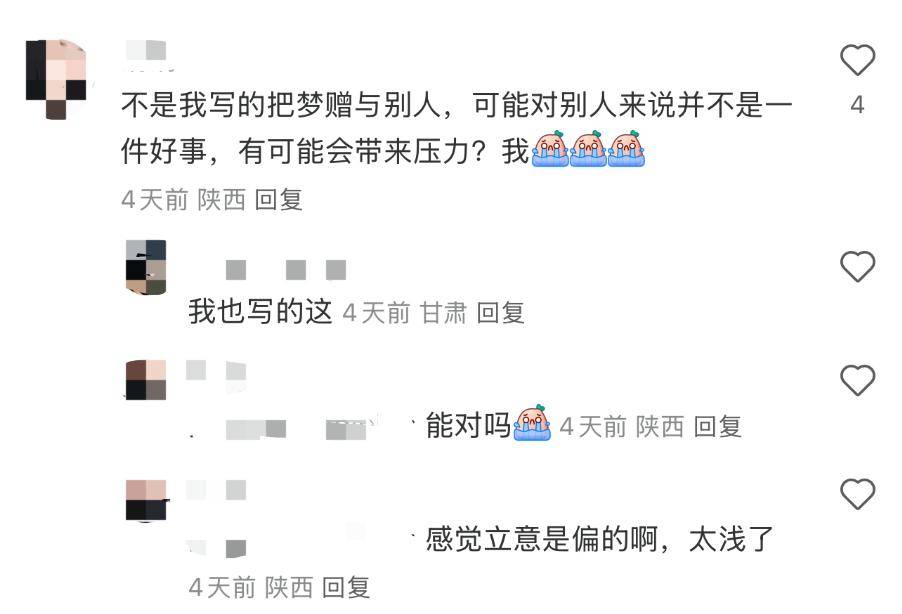Open the blurred username of top commenter
Viewport: 902px width, 614px height.
pos(147,52)
